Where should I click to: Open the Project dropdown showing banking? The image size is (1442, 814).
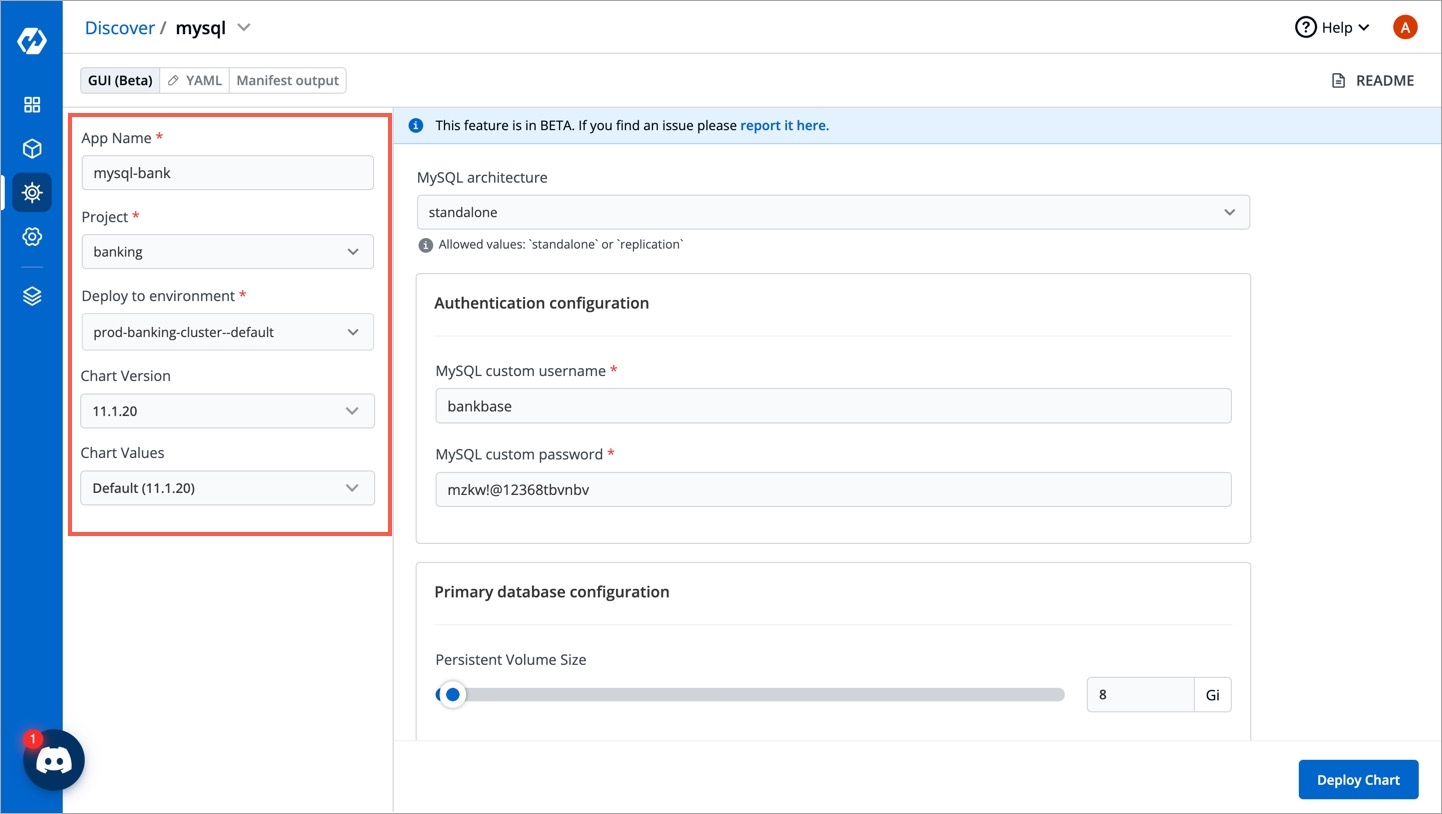tap(227, 252)
